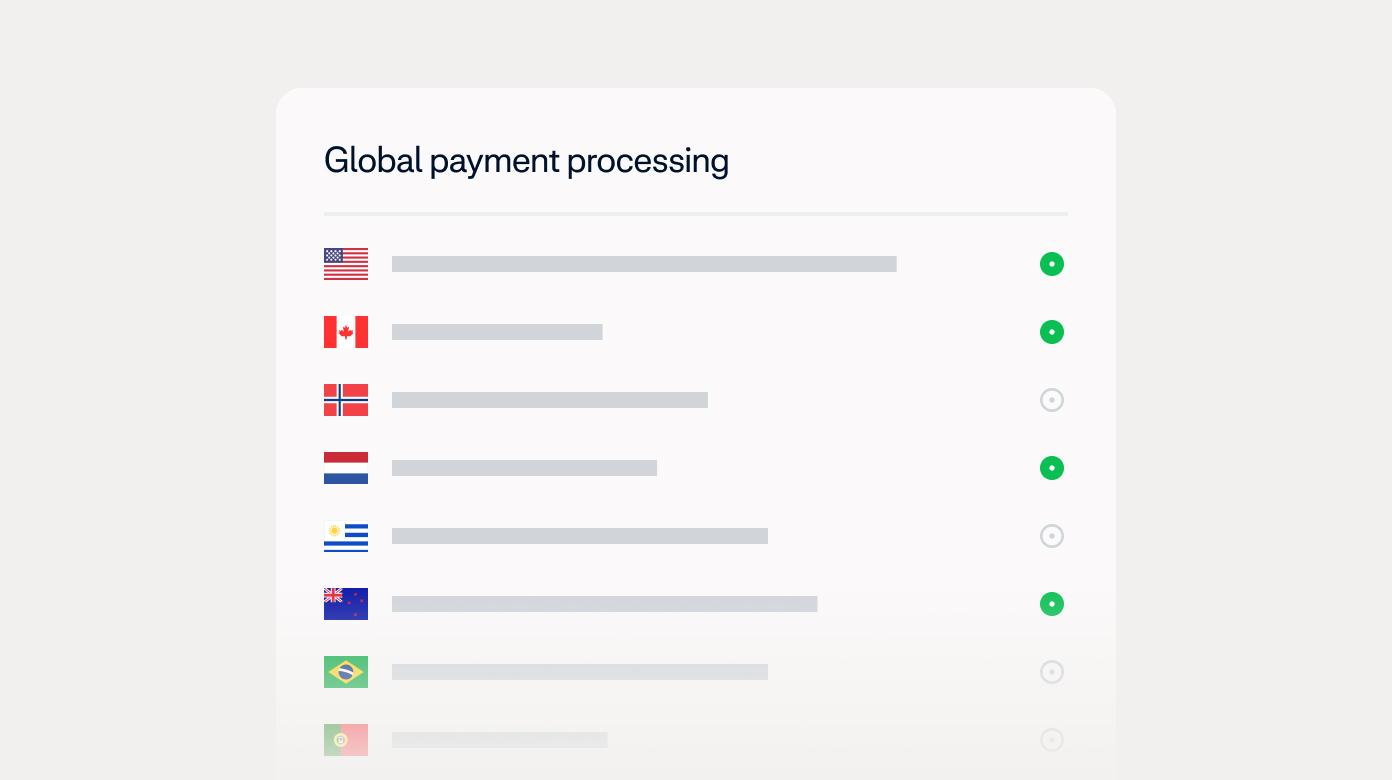
Task: Click the Canada flag icon
Action: pos(346,332)
